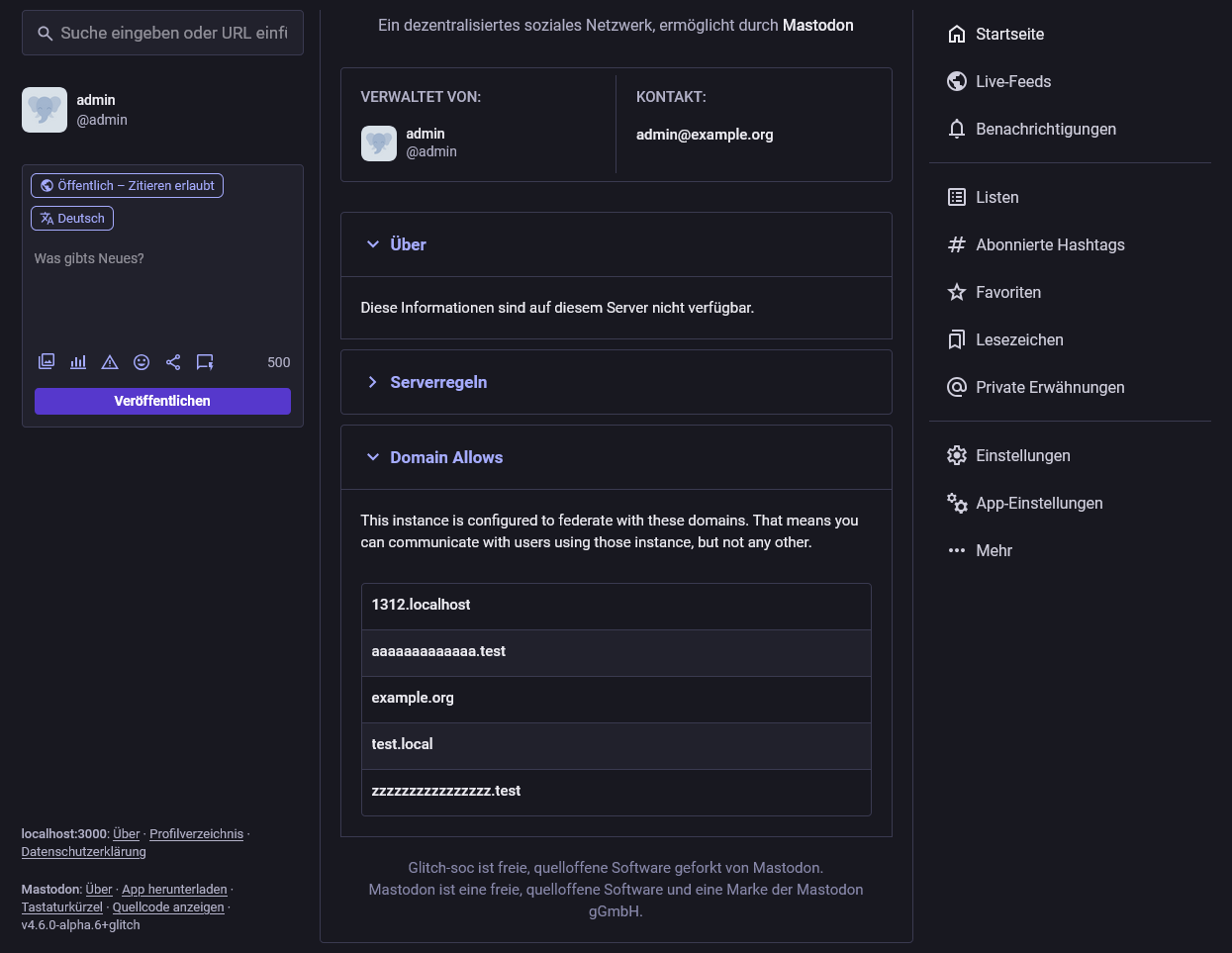
Task: Open Favoriten with the star icon
Action: 957,292
